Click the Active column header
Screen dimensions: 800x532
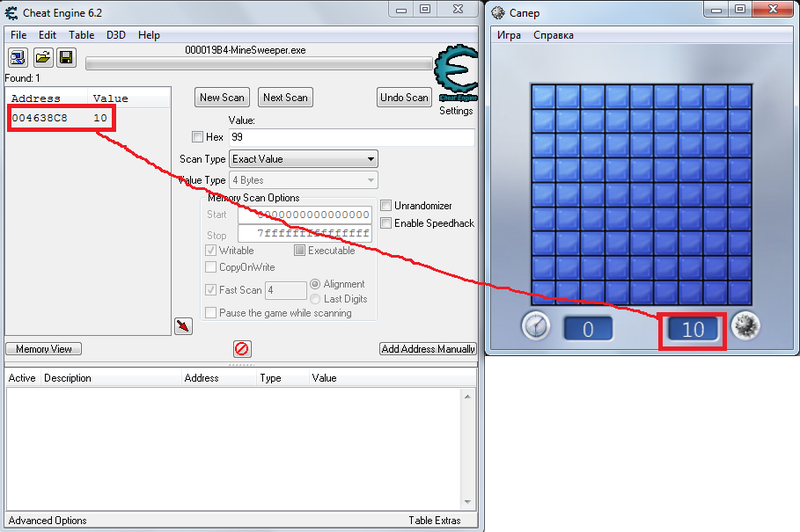pyautogui.click(x=22, y=378)
